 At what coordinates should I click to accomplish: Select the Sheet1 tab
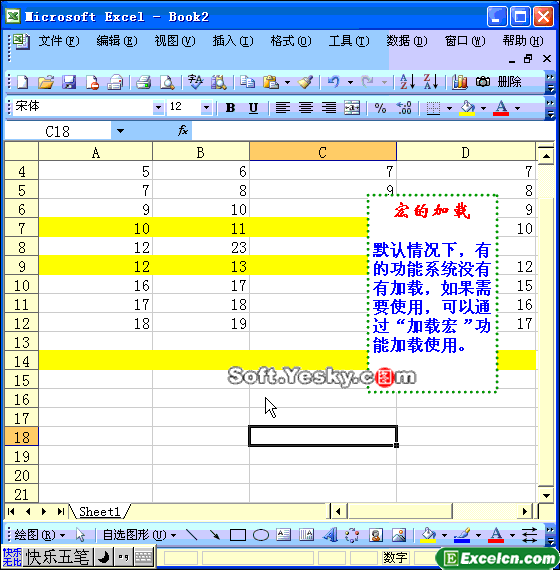click(100, 512)
